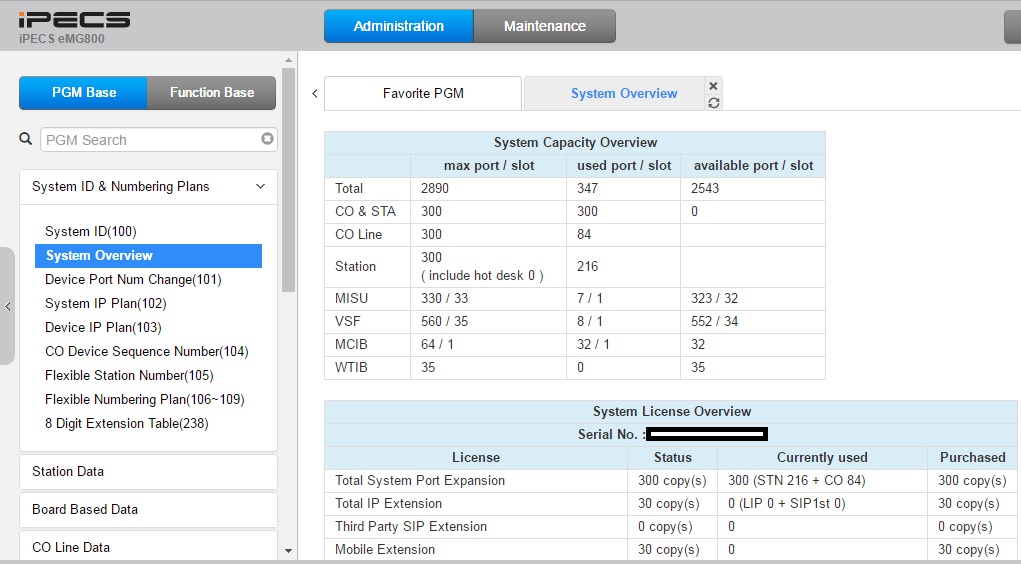
Task: Open Device IP Plan(103)
Action: click(x=103, y=327)
